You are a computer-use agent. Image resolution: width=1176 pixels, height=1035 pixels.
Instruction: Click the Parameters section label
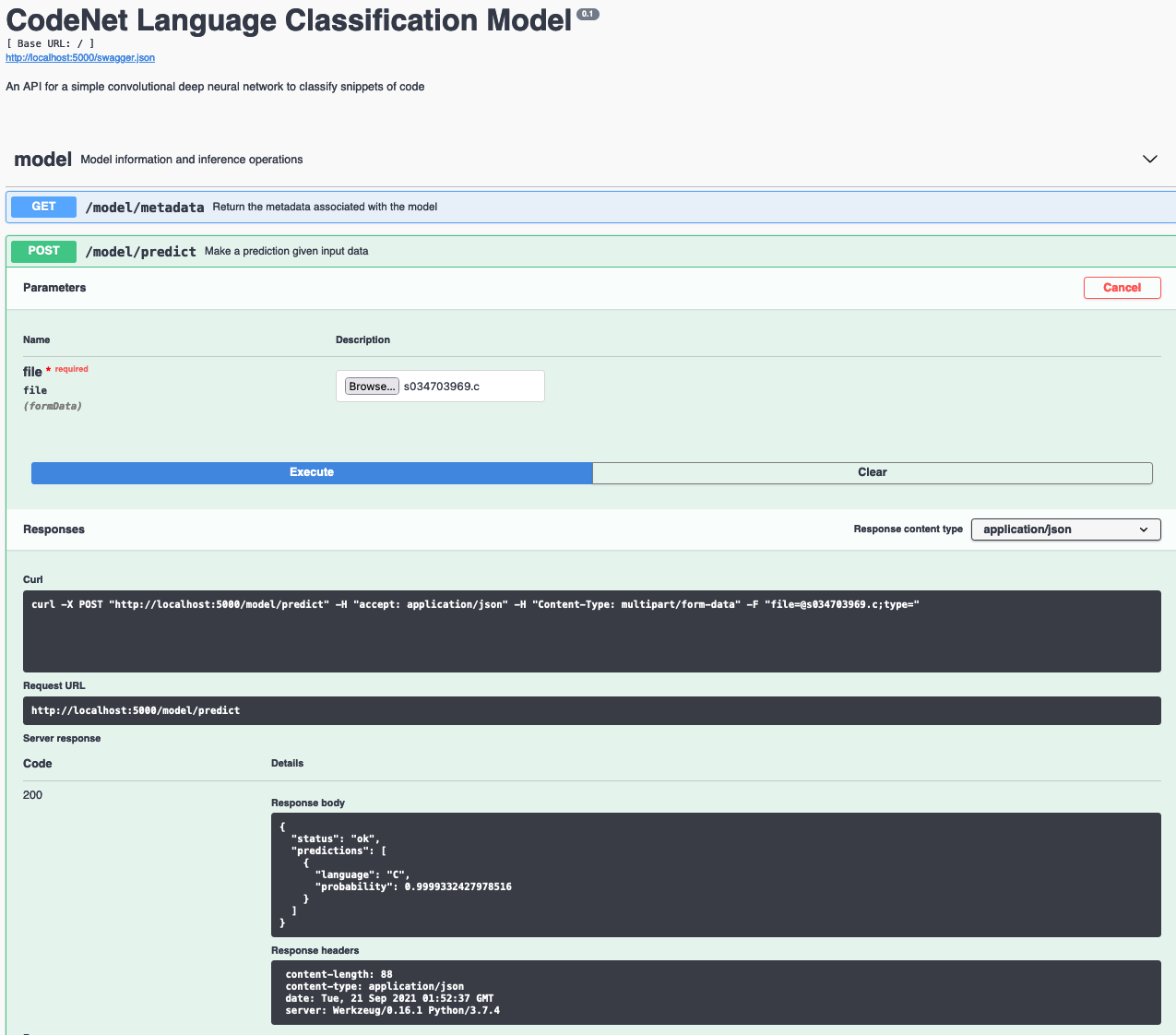pyautogui.click(x=54, y=288)
